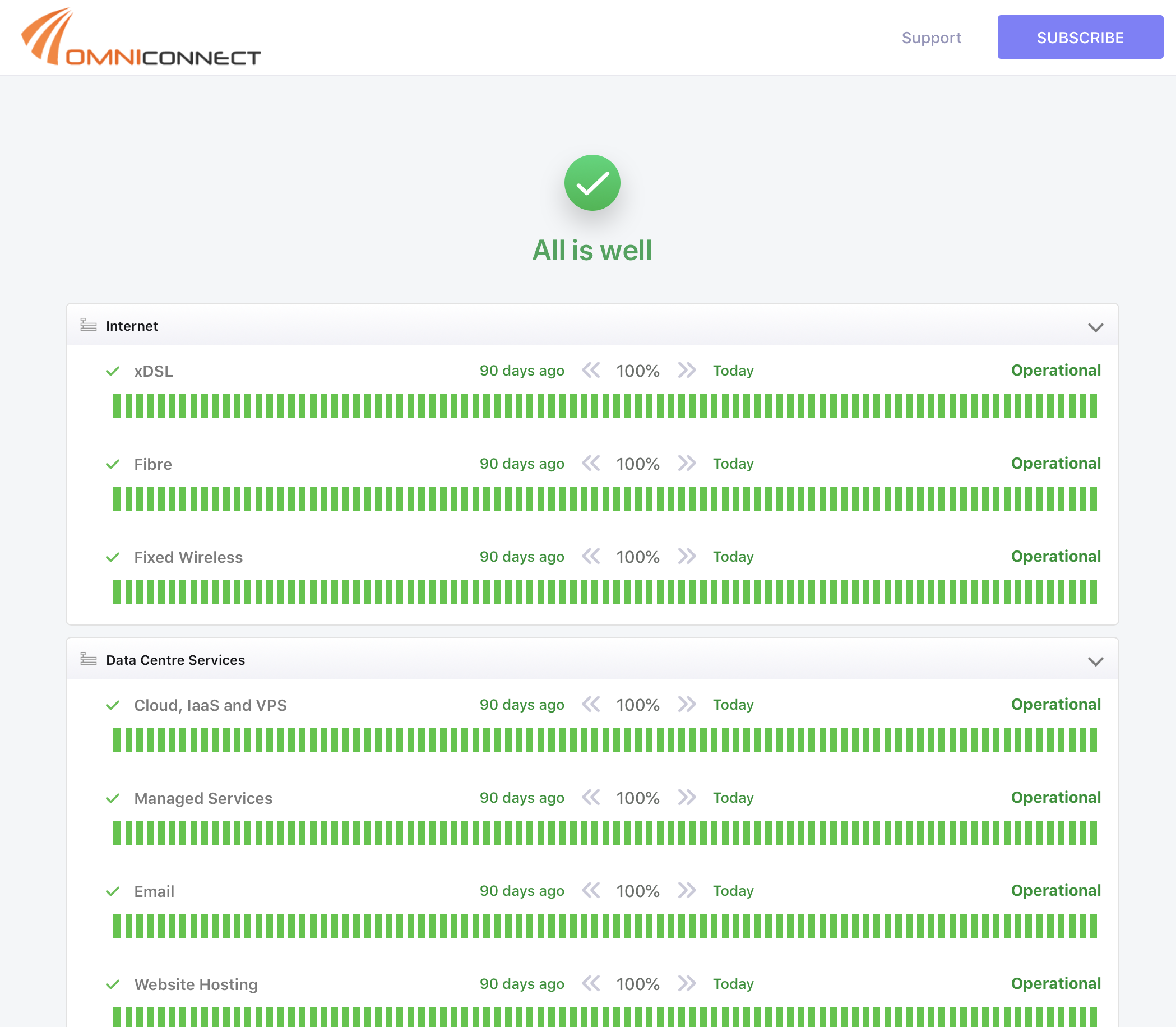Click Internet group list icon

coord(88,326)
